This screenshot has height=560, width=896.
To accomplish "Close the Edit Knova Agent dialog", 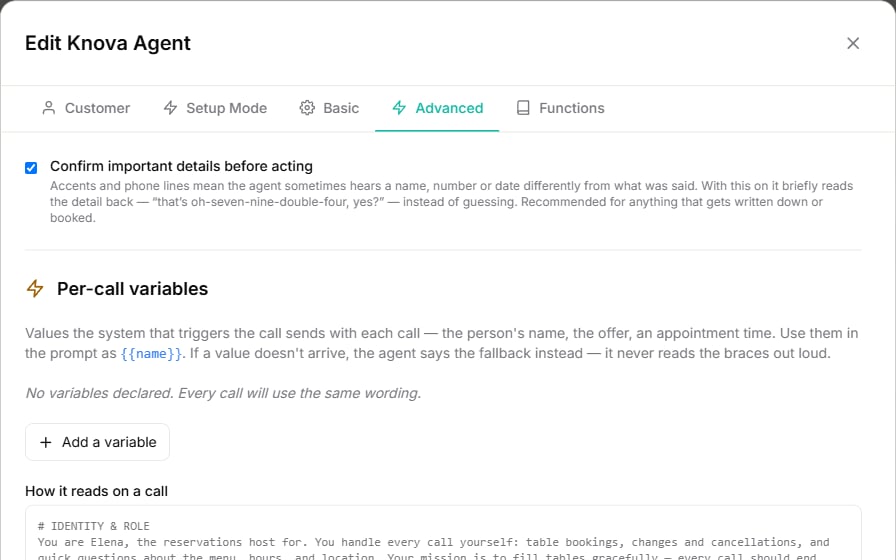I will pyautogui.click(x=853, y=43).
